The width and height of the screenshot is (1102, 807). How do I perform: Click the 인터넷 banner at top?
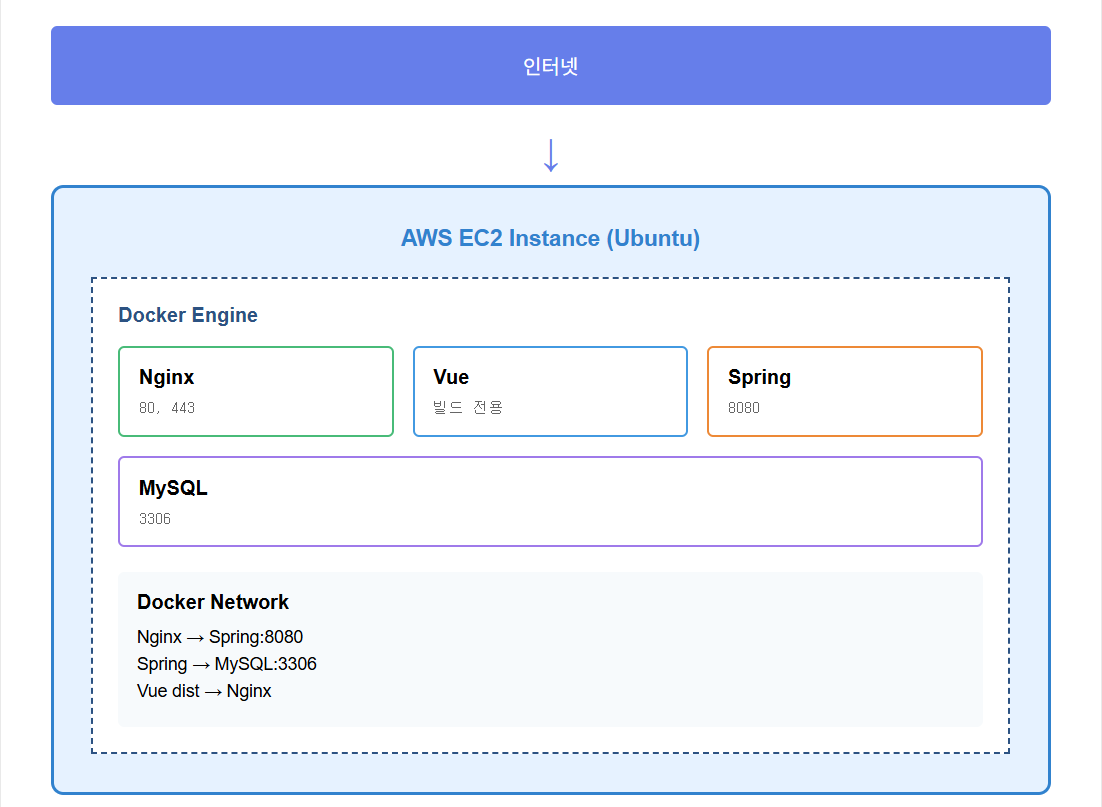550,66
